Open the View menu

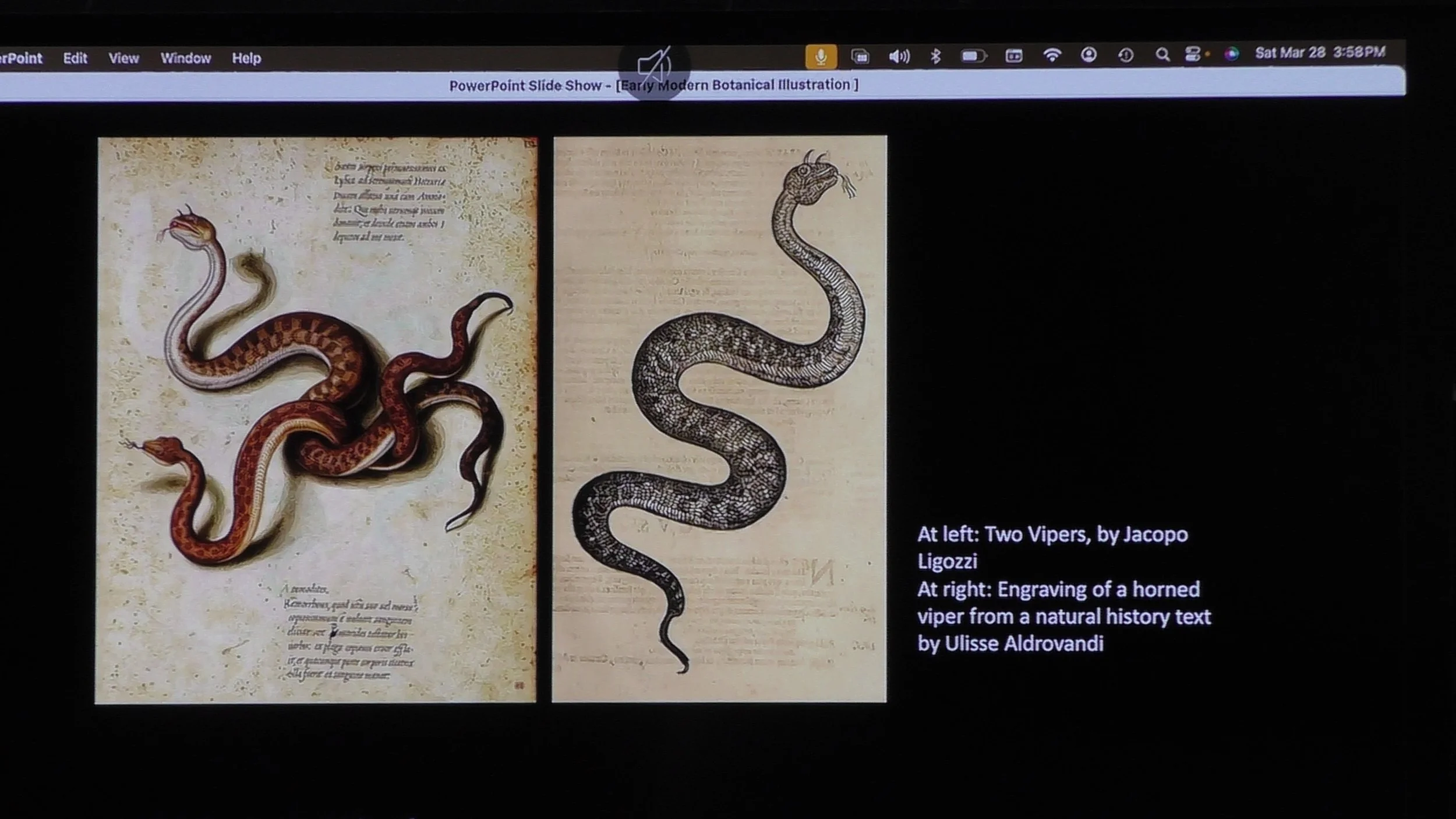pyautogui.click(x=123, y=58)
